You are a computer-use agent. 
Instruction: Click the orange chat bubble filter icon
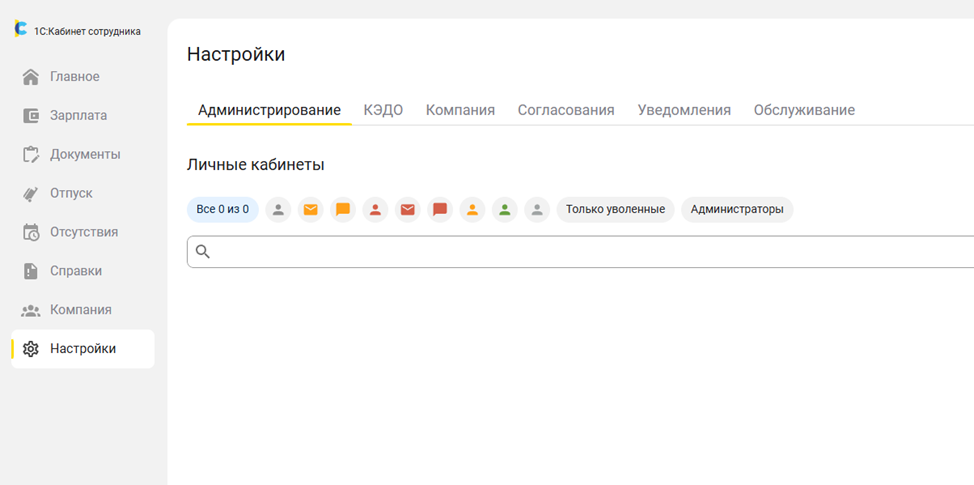point(343,210)
